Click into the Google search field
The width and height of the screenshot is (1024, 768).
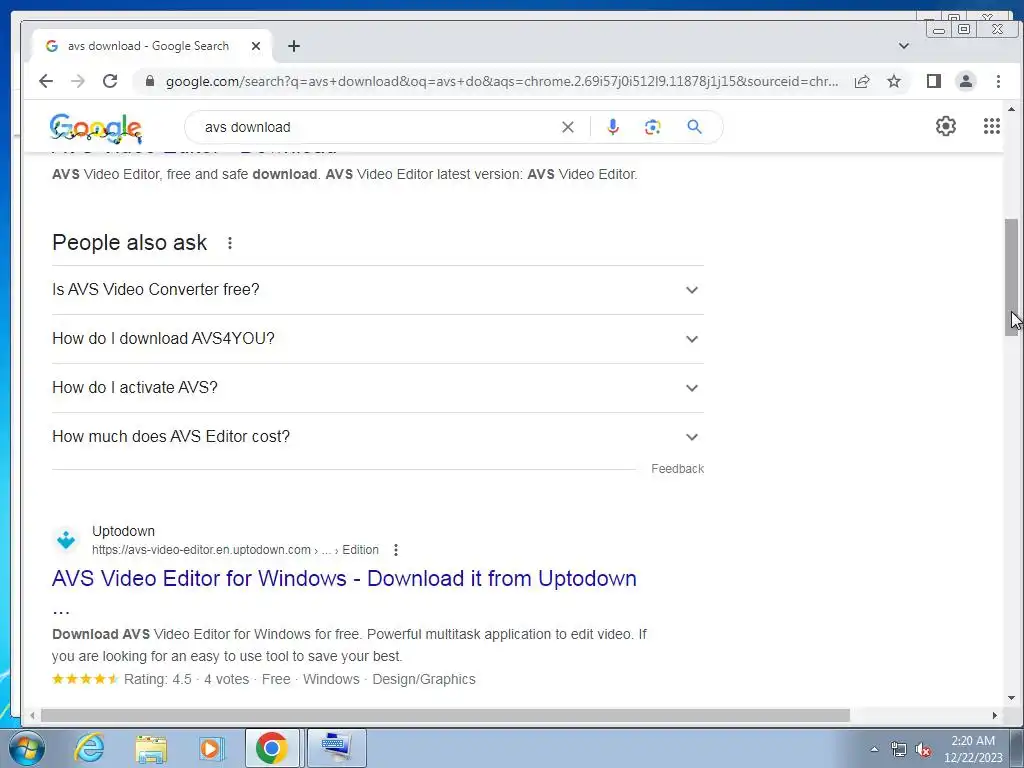coord(379,127)
